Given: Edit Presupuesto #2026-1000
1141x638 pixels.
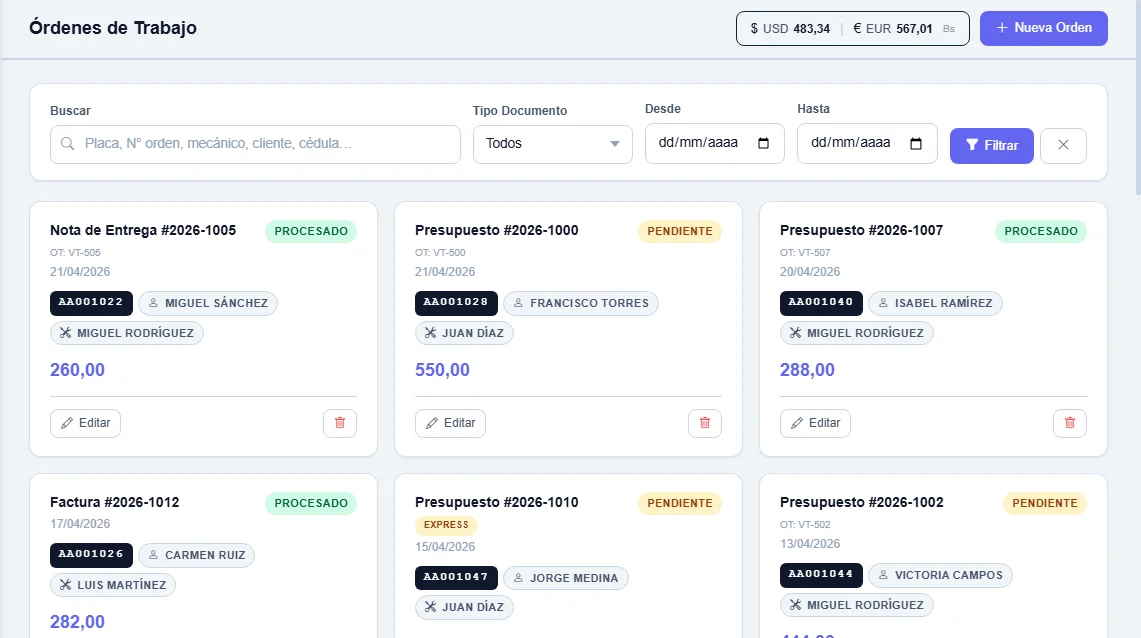Looking at the screenshot, I should click(x=450, y=423).
